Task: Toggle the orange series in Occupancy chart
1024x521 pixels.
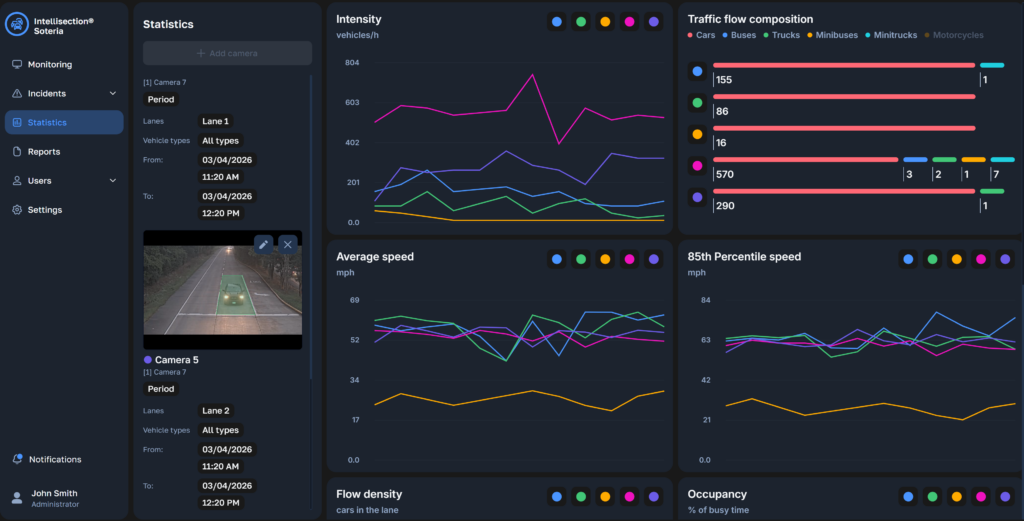Action: pos(957,497)
